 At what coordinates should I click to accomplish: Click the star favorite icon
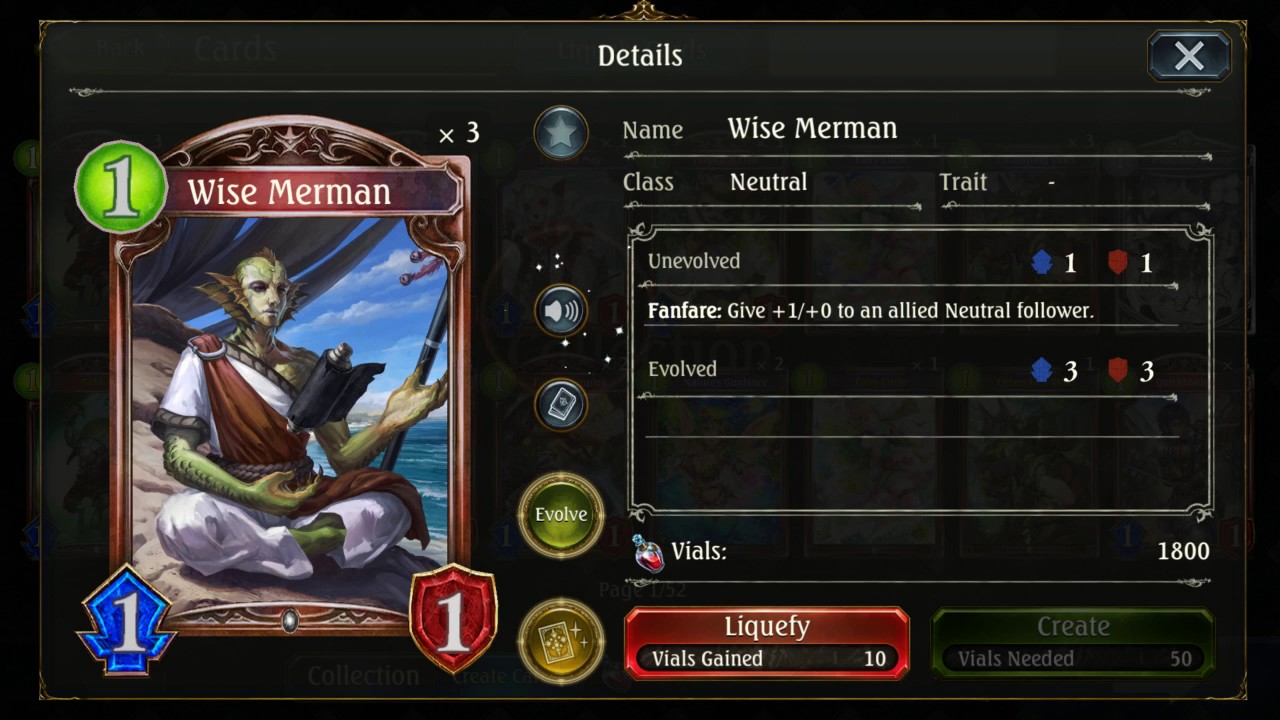(x=561, y=134)
